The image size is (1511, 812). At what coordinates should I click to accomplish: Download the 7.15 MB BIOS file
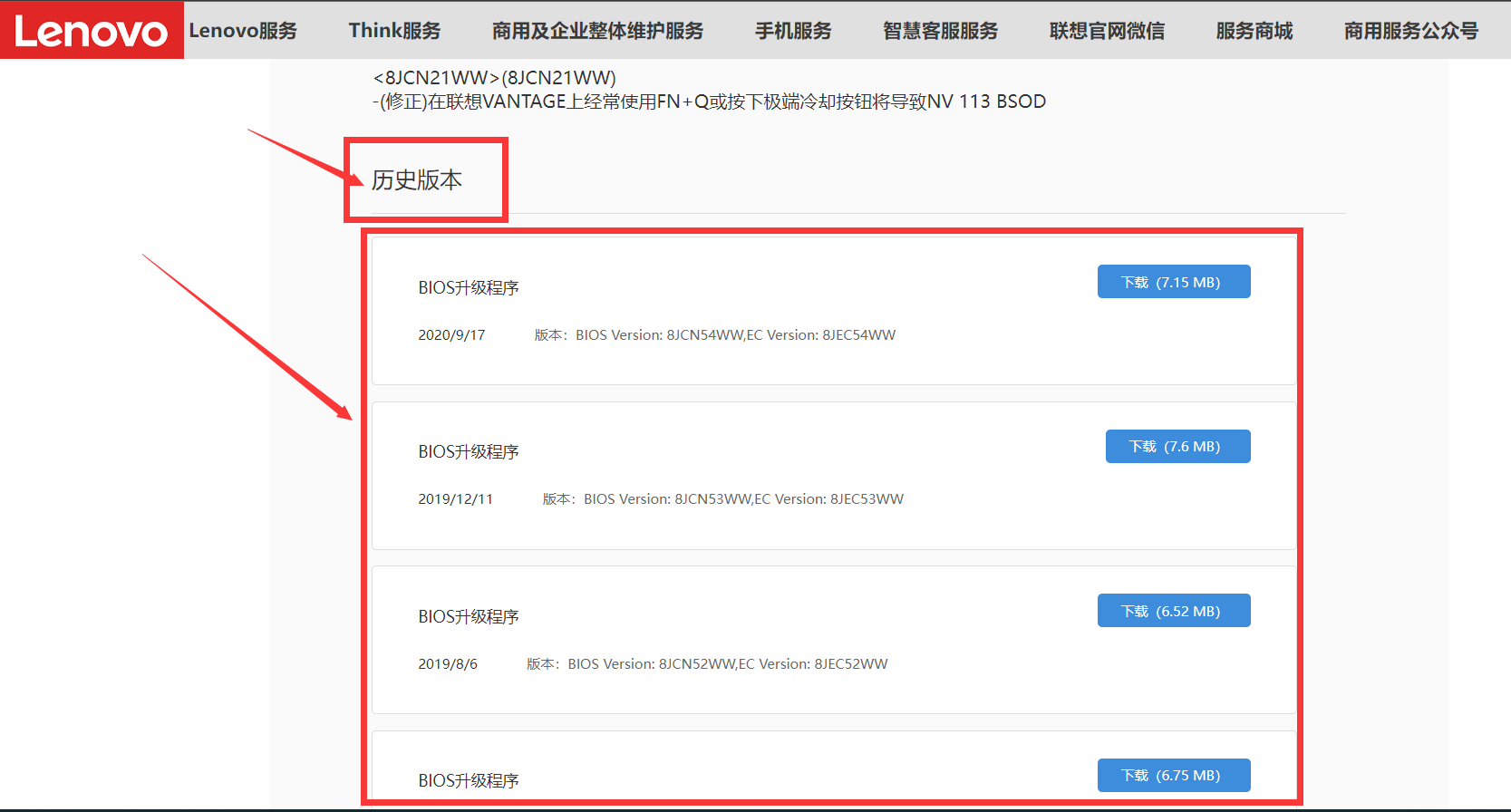coord(1174,282)
